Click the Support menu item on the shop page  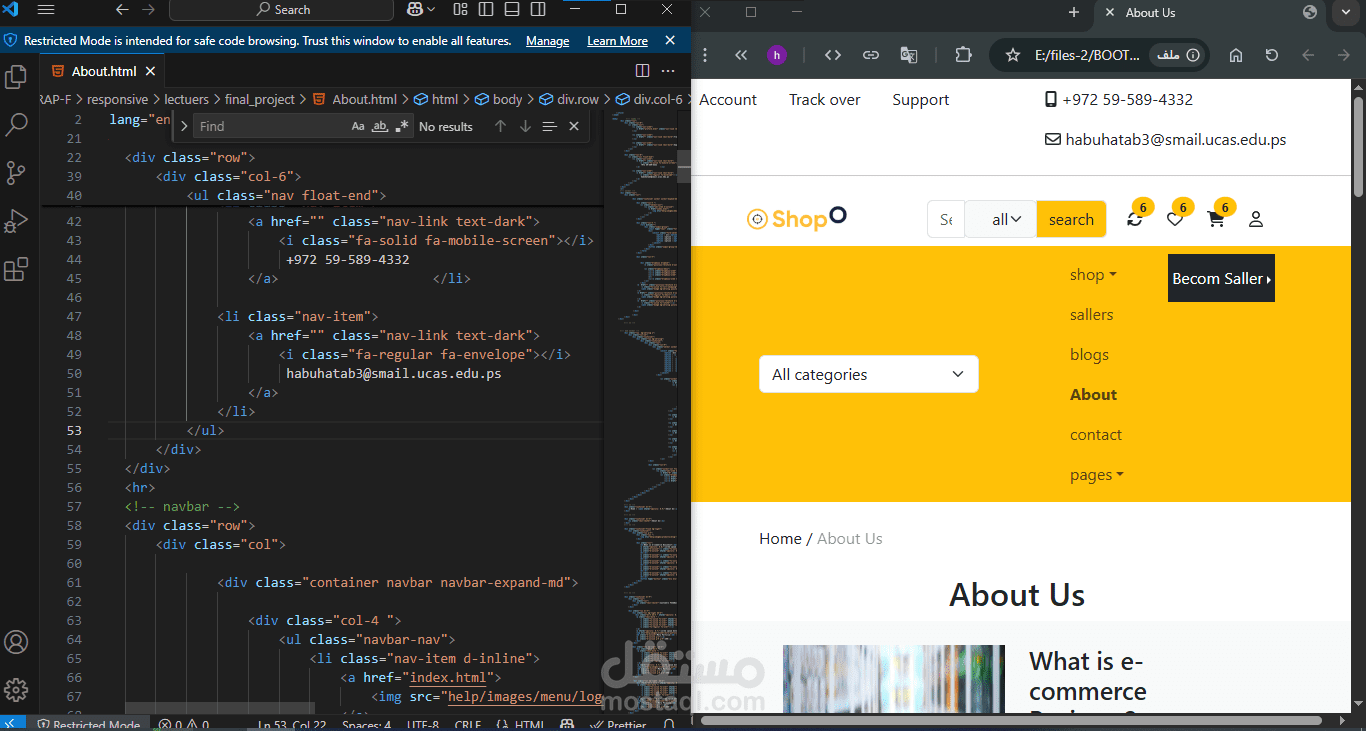pos(919,99)
